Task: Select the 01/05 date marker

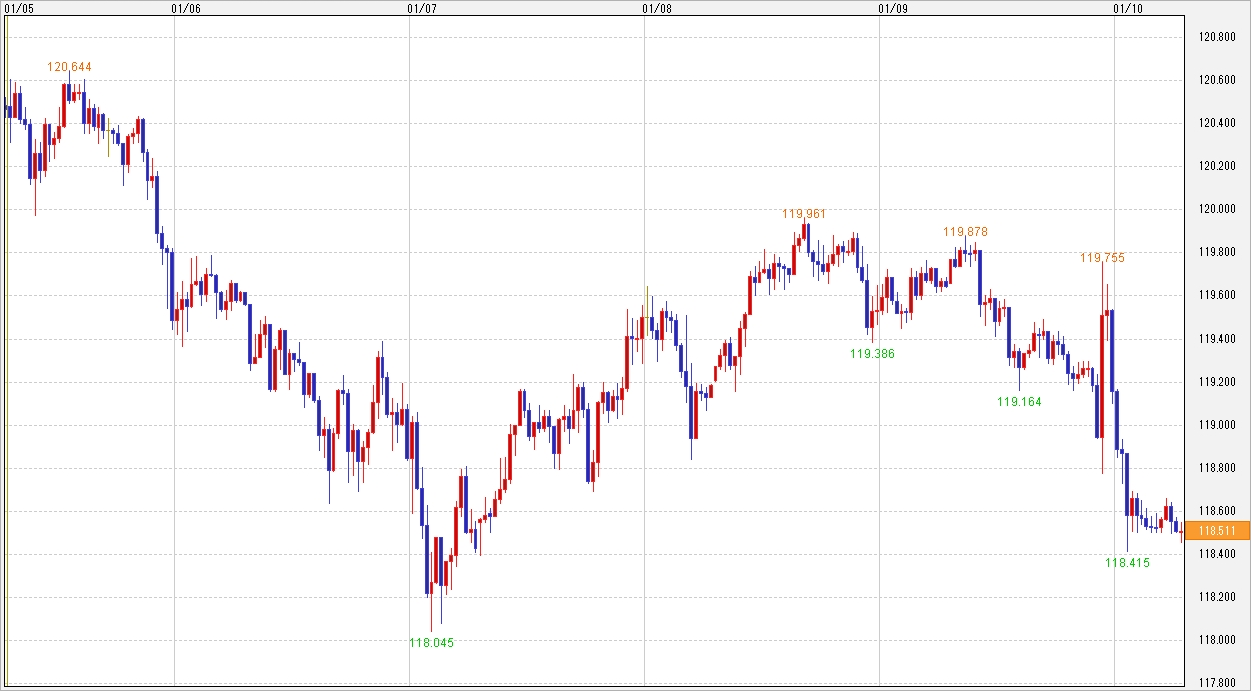Action: click(x=19, y=8)
